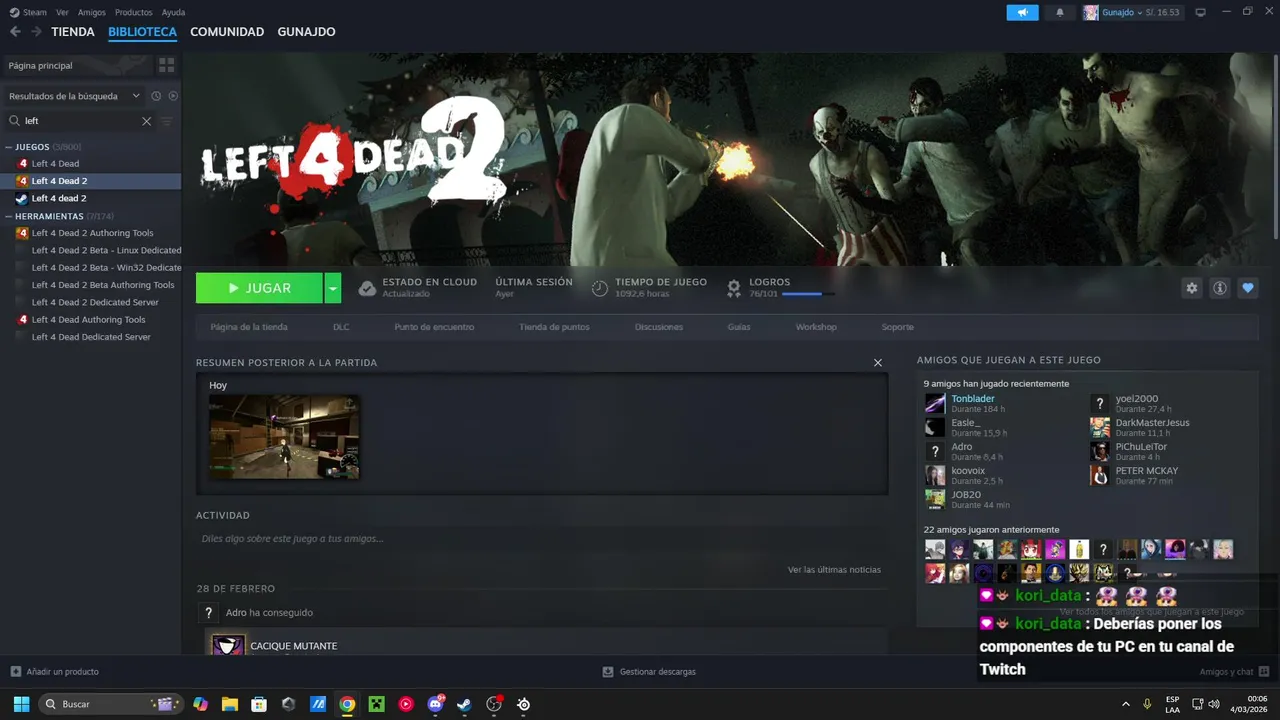Screen dimensions: 1280x720
Task: Select Left 4 Dead 2 Beta Authoring Tools
Action: click(x=91, y=285)
